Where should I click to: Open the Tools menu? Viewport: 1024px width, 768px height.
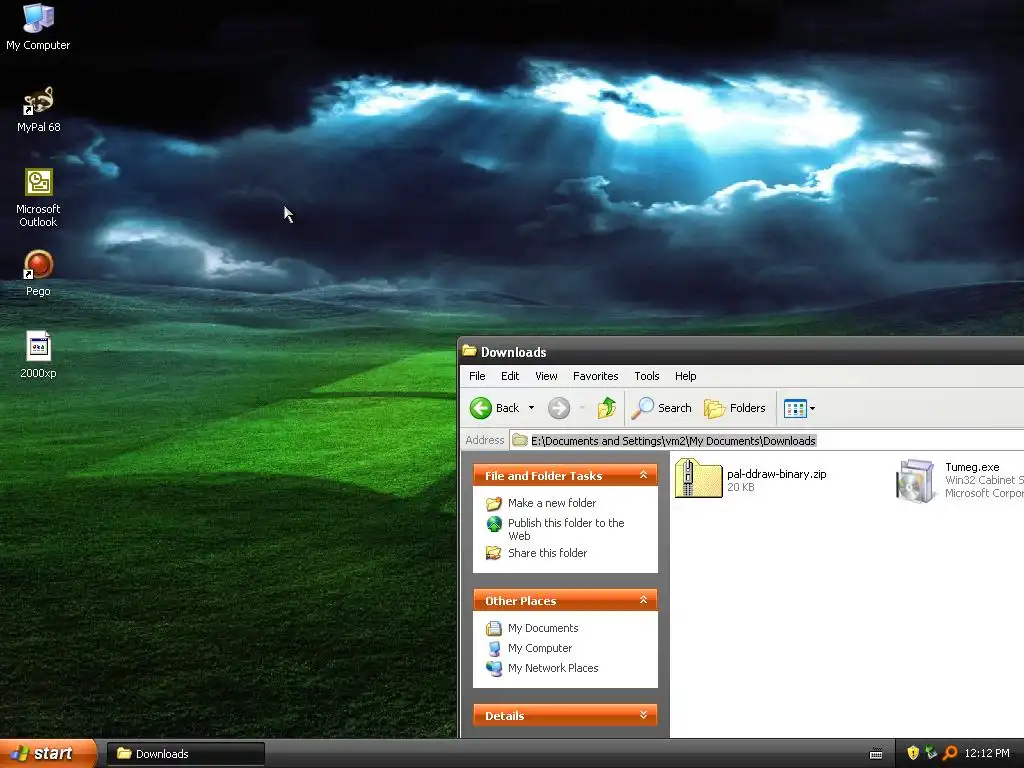point(647,376)
